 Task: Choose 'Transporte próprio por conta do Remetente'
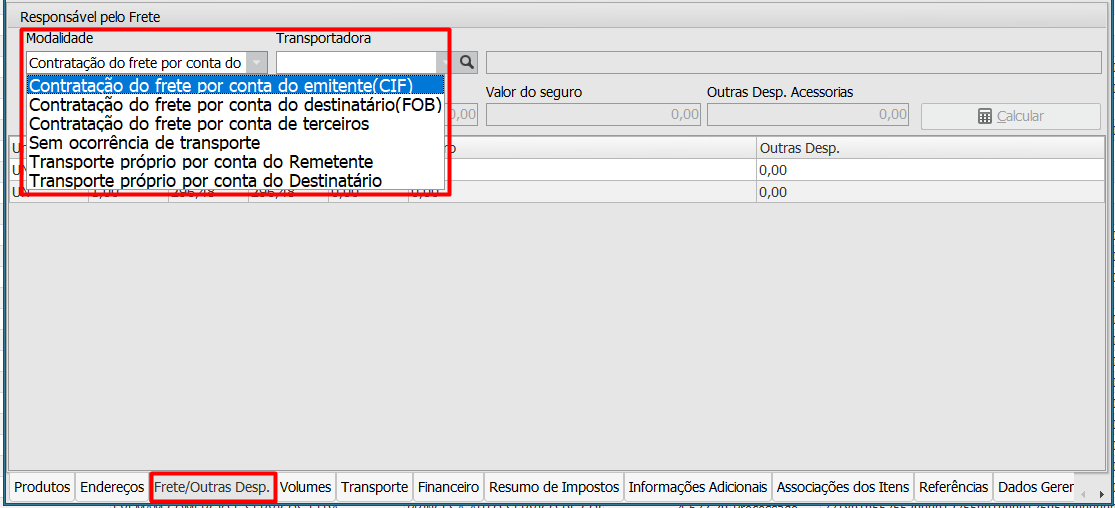pyautogui.click(x=201, y=162)
